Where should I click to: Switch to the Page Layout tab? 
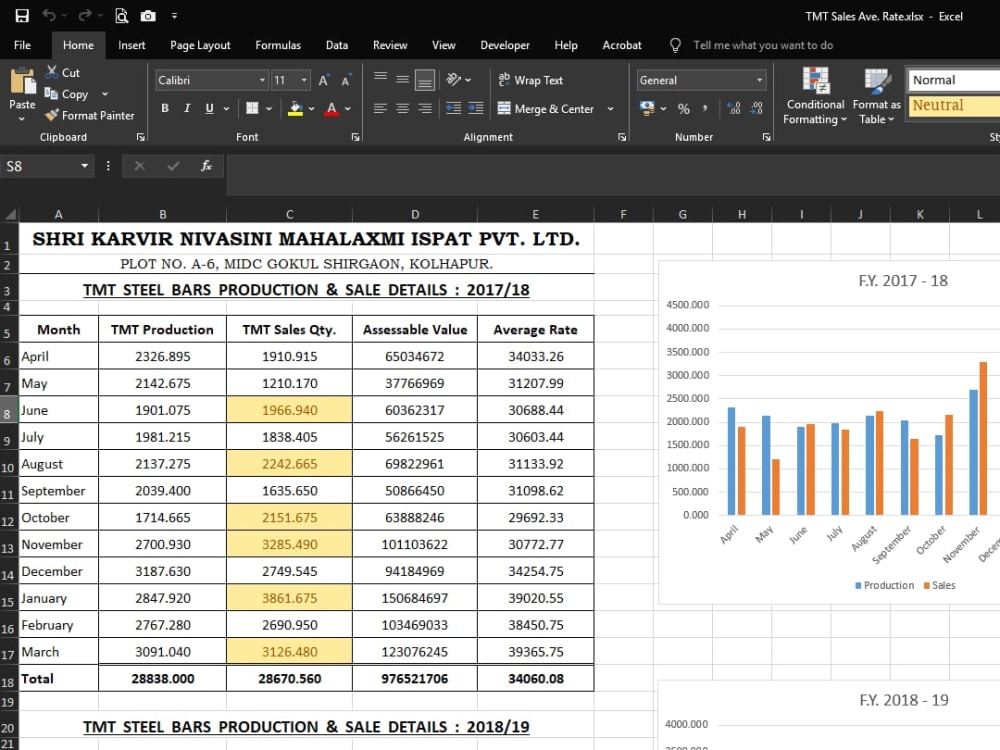pos(200,45)
